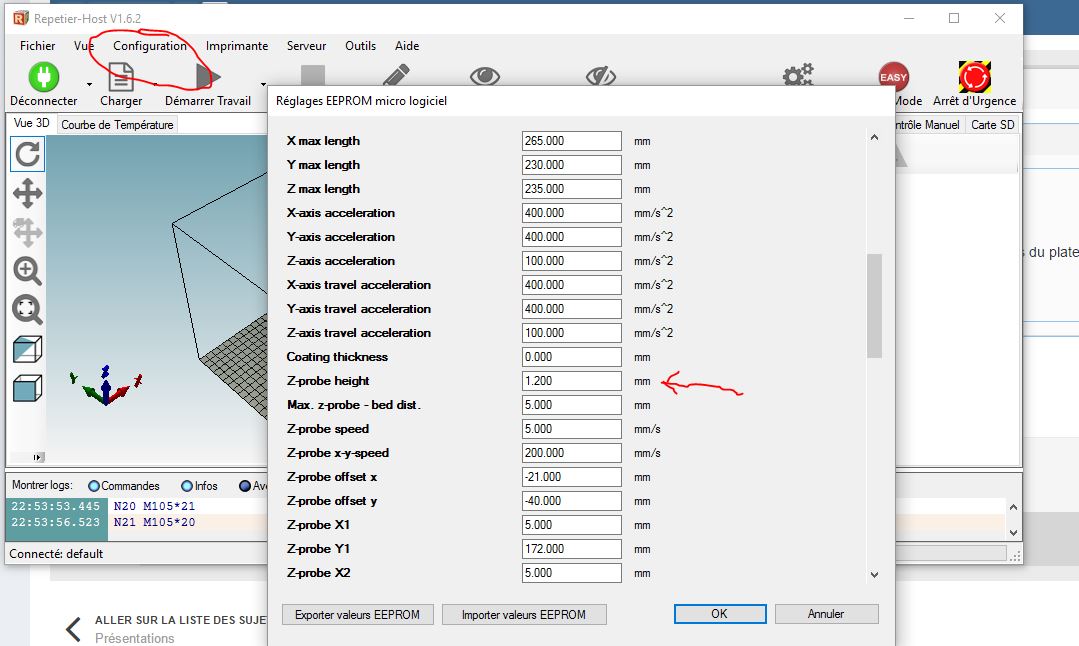Select the move object icon below arrows
The width and height of the screenshot is (1079, 646).
28,232
